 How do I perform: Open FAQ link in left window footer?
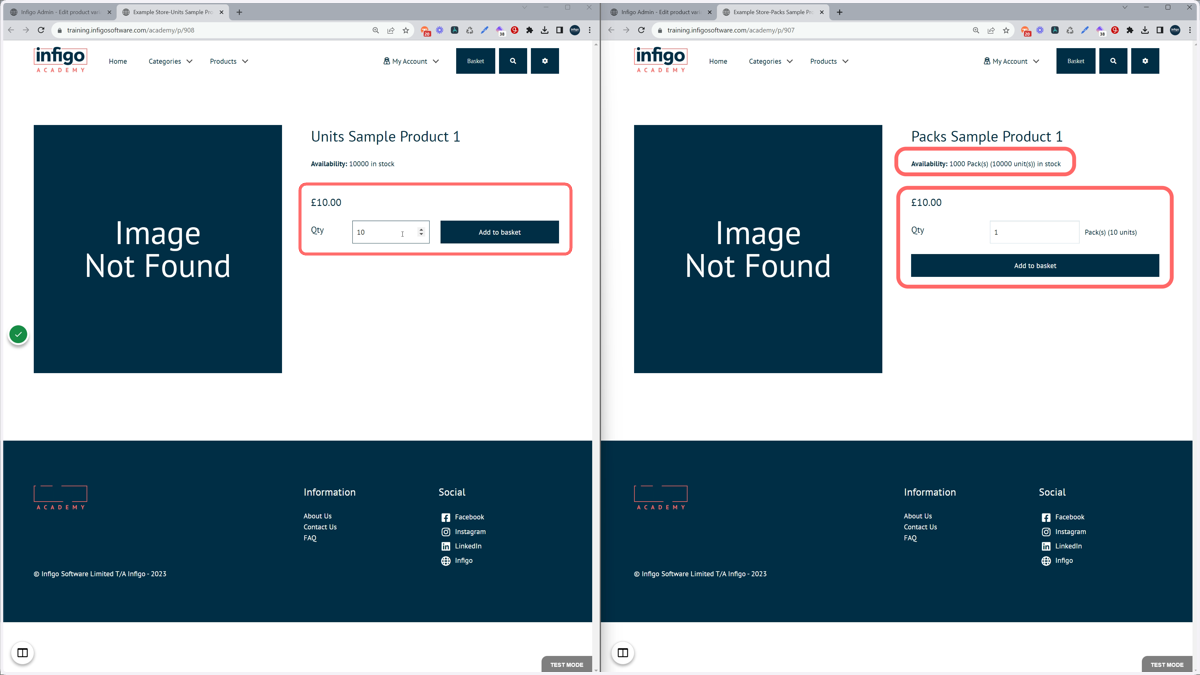point(310,538)
